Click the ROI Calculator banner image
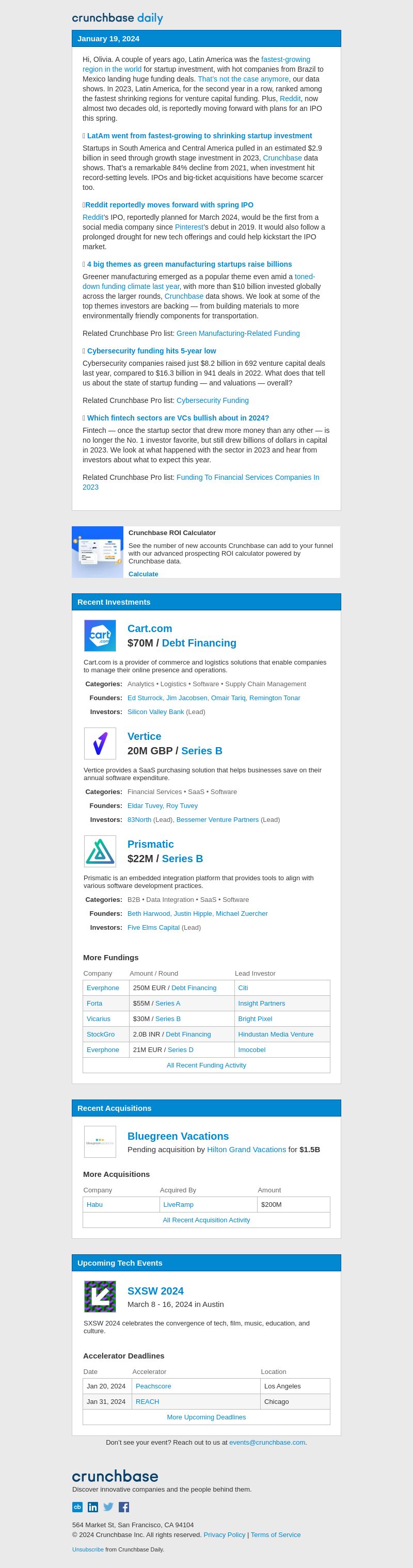 pyautogui.click(x=98, y=552)
